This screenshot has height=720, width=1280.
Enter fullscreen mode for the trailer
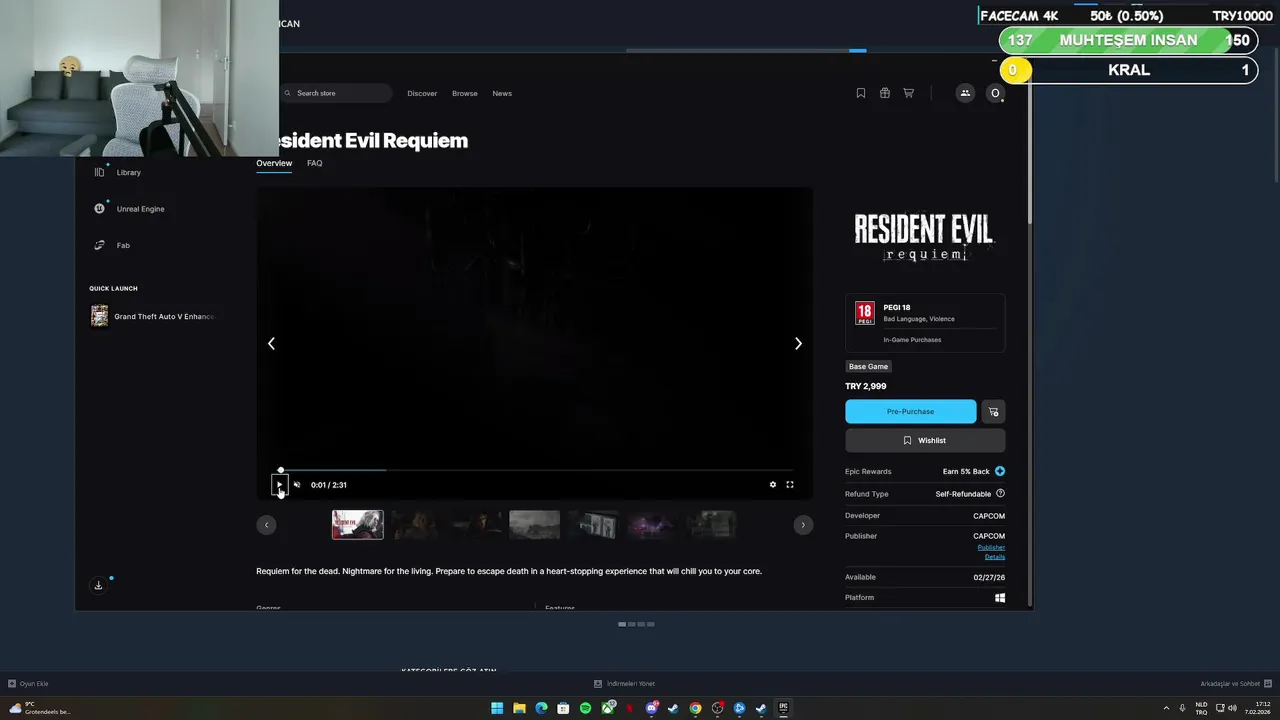789,485
